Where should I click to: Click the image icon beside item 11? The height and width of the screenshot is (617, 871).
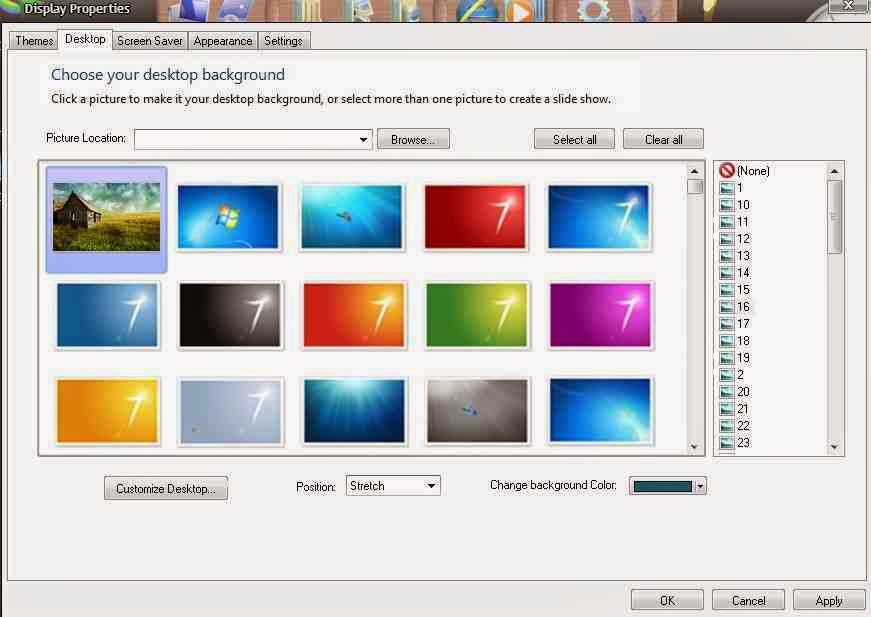(x=727, y=222)
